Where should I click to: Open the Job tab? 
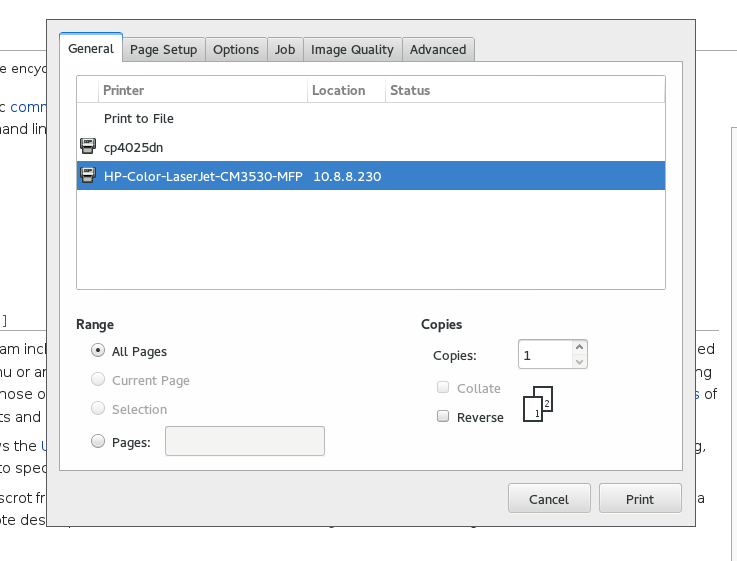coord(285,49)
